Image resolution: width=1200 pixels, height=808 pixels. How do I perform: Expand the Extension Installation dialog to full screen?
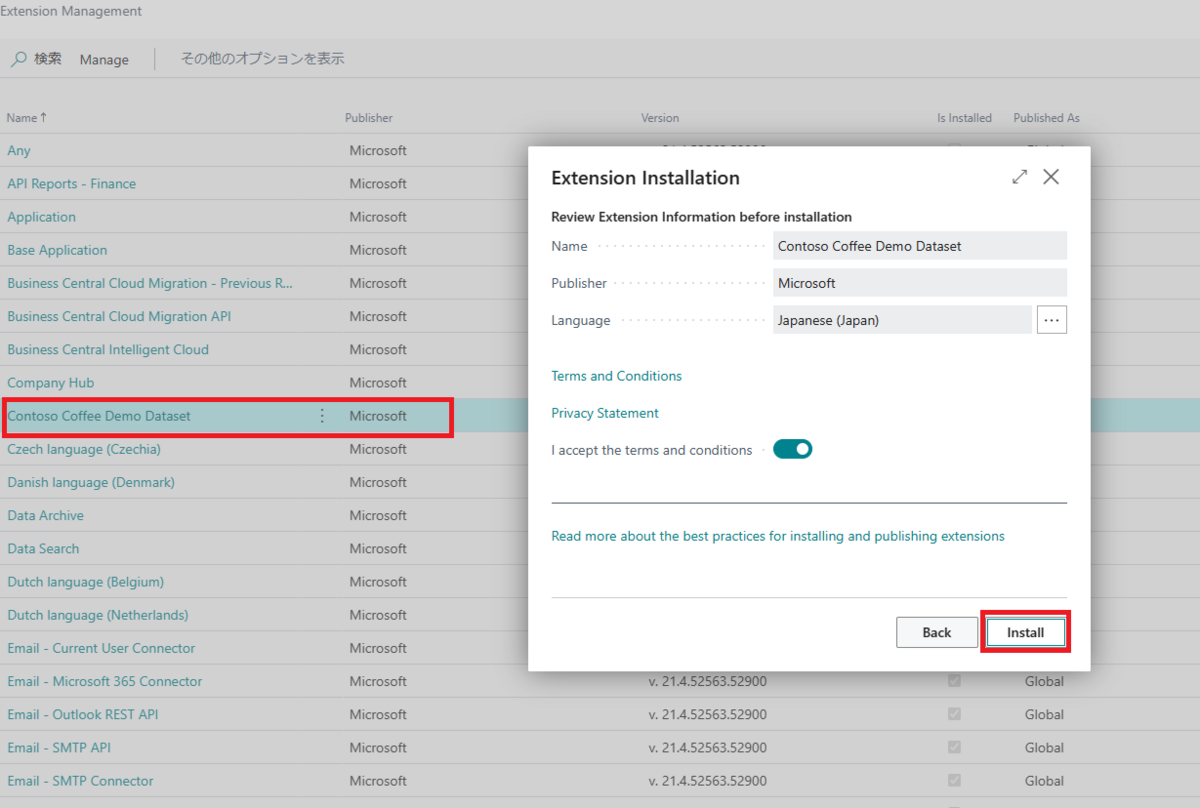(1019, 176)
